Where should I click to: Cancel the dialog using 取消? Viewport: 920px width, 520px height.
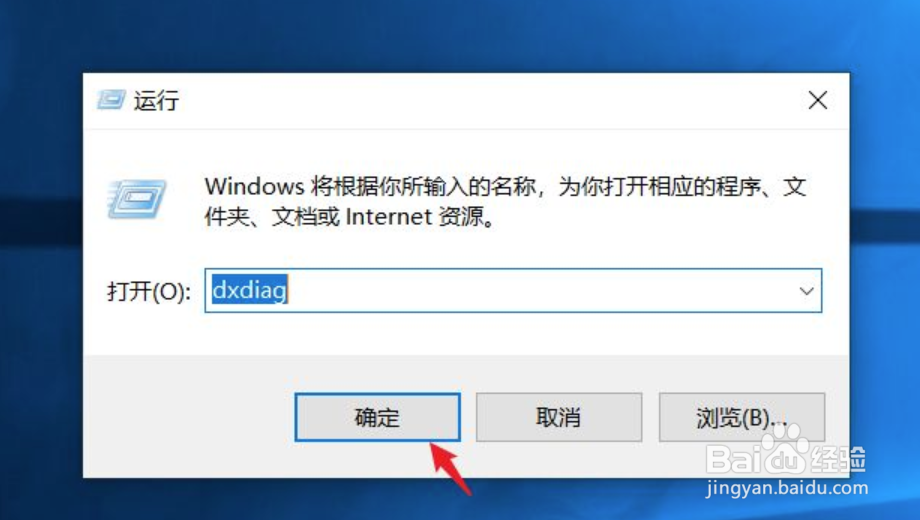click(x=559, y=417)
